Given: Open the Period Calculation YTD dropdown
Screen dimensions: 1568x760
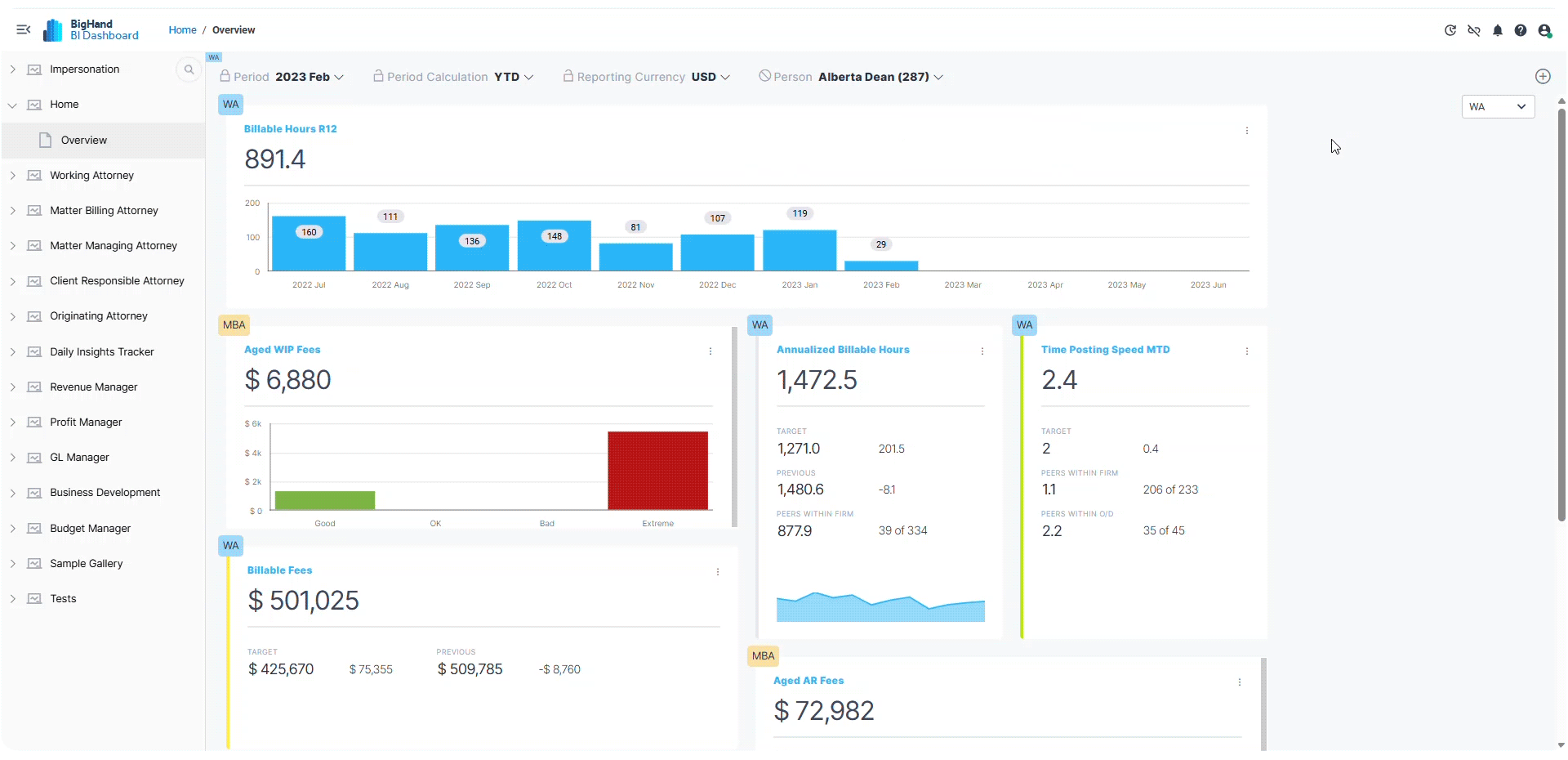Looking at the screenshot, I should (x=514, y=77).
